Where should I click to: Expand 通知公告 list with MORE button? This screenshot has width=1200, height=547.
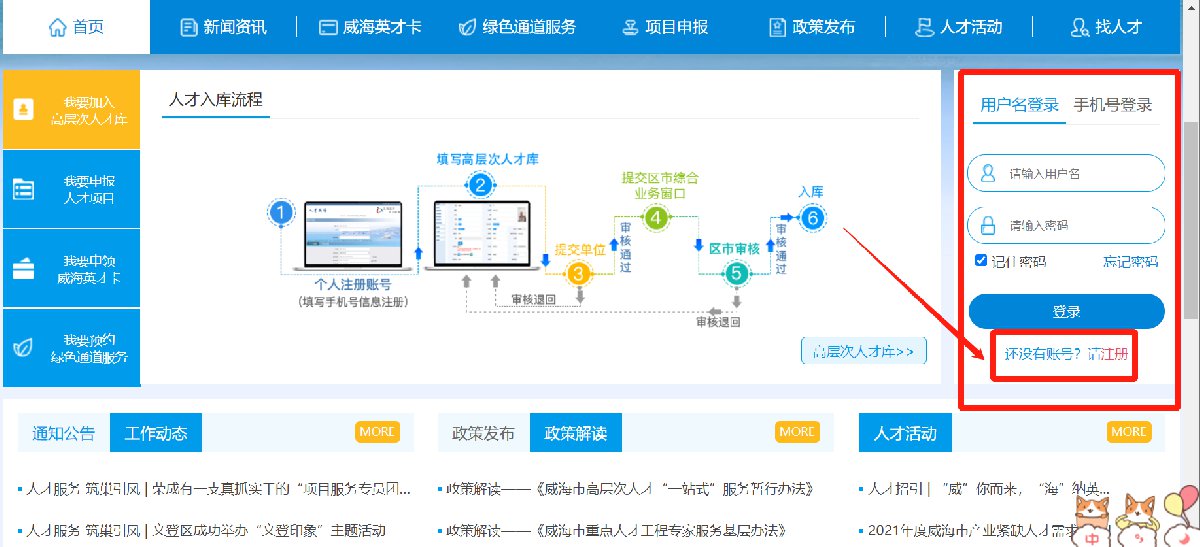[x=377, y=432]
